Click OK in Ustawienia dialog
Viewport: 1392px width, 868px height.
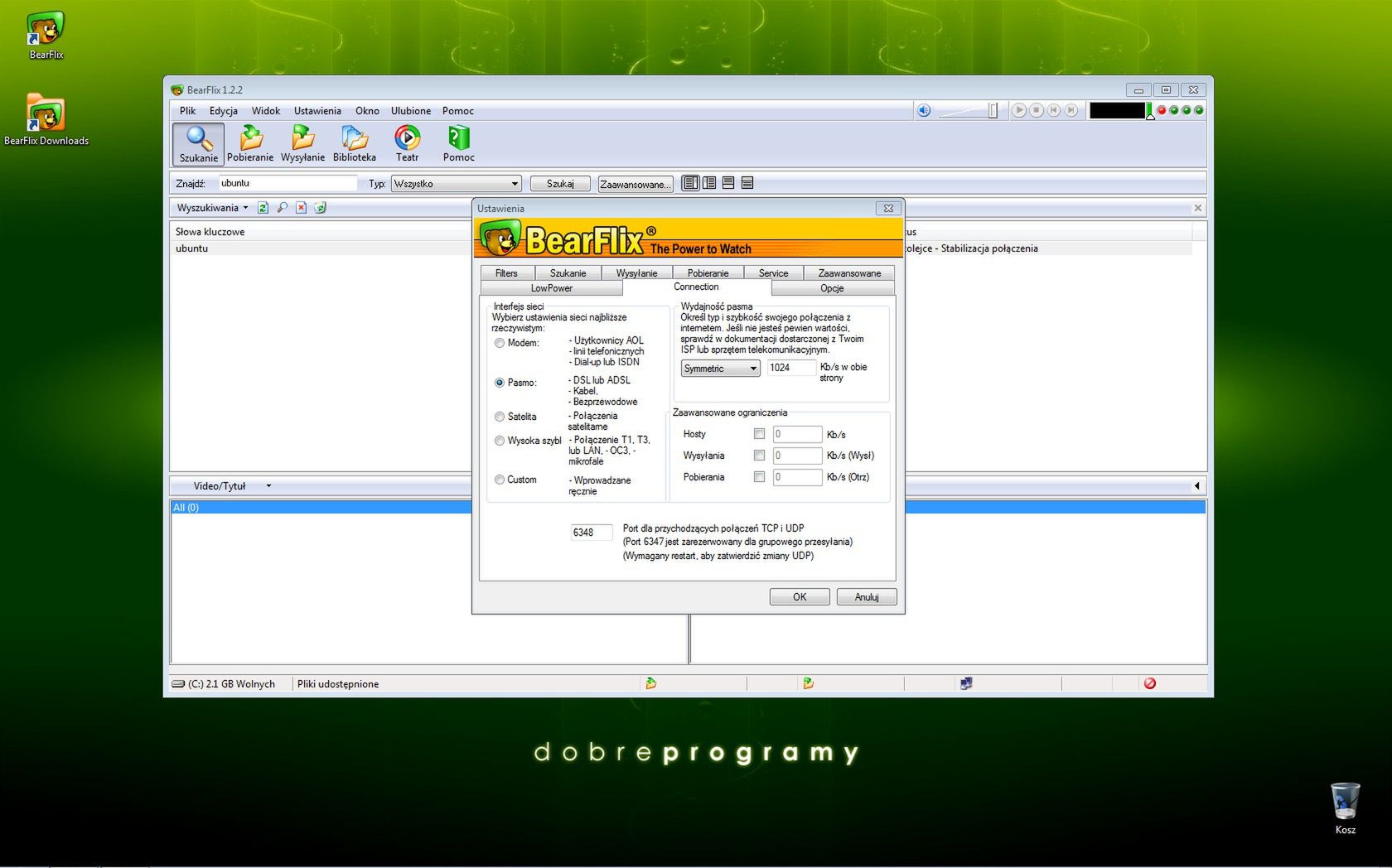(x=800, y=597)
